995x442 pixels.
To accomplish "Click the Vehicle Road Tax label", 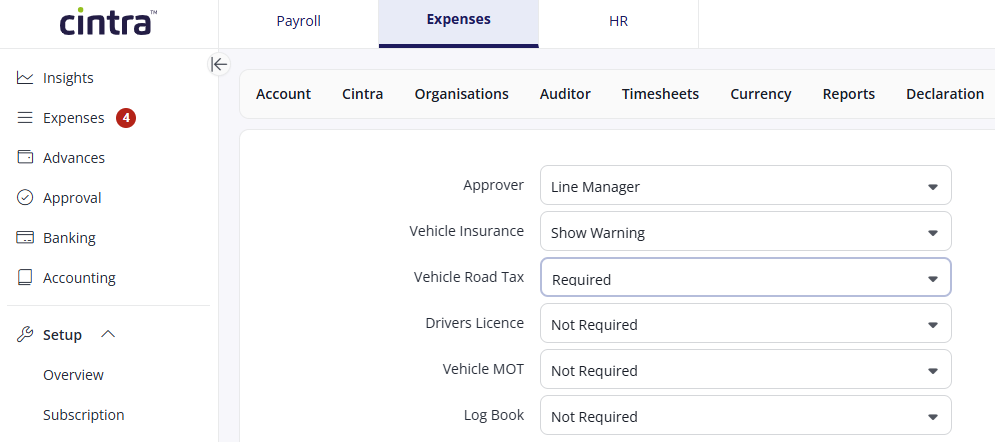I will pos(469,276).
